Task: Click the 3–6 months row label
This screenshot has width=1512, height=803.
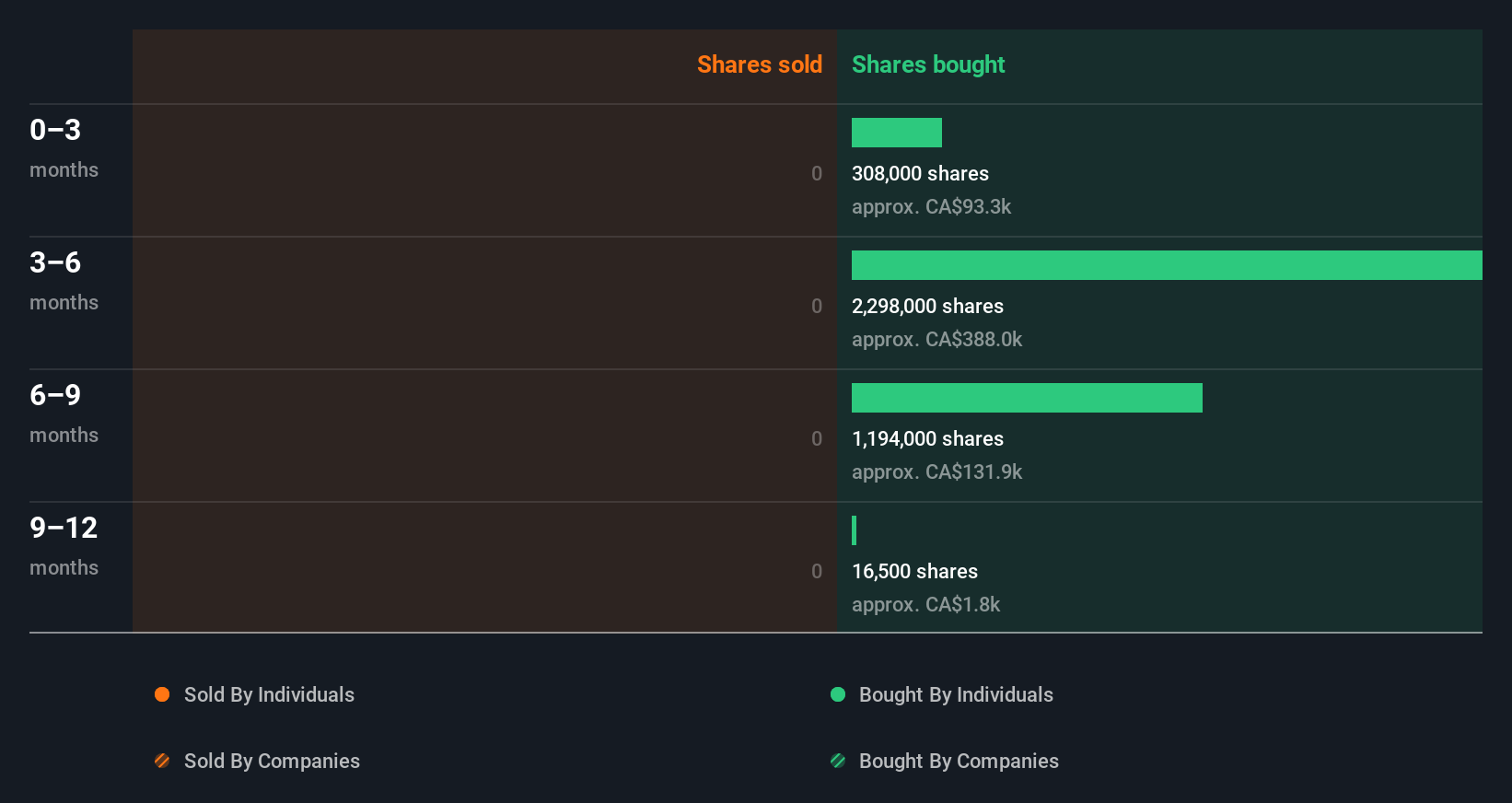Action: pyautogui.click(x=64, y=280)
